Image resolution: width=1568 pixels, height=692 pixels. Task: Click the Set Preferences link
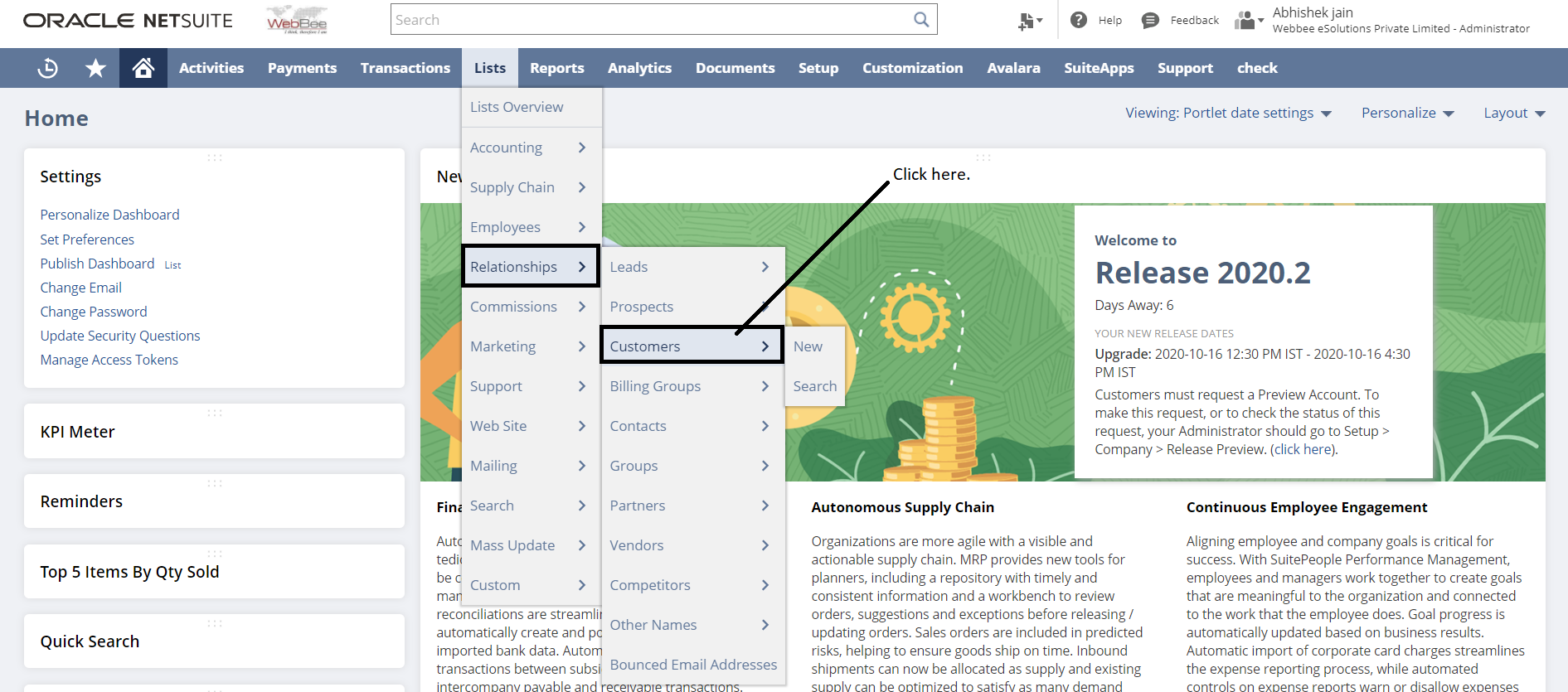click(x=87, y=240)
